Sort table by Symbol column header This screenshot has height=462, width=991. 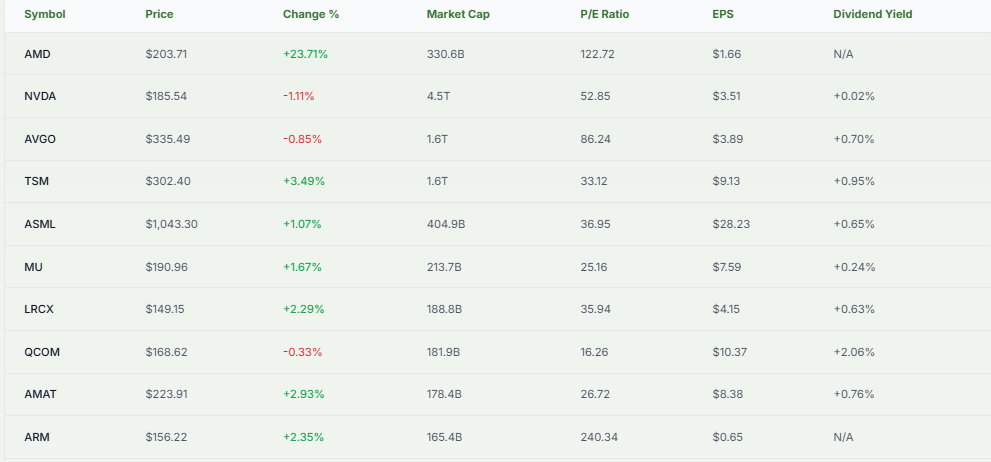(x=44, y=14)
